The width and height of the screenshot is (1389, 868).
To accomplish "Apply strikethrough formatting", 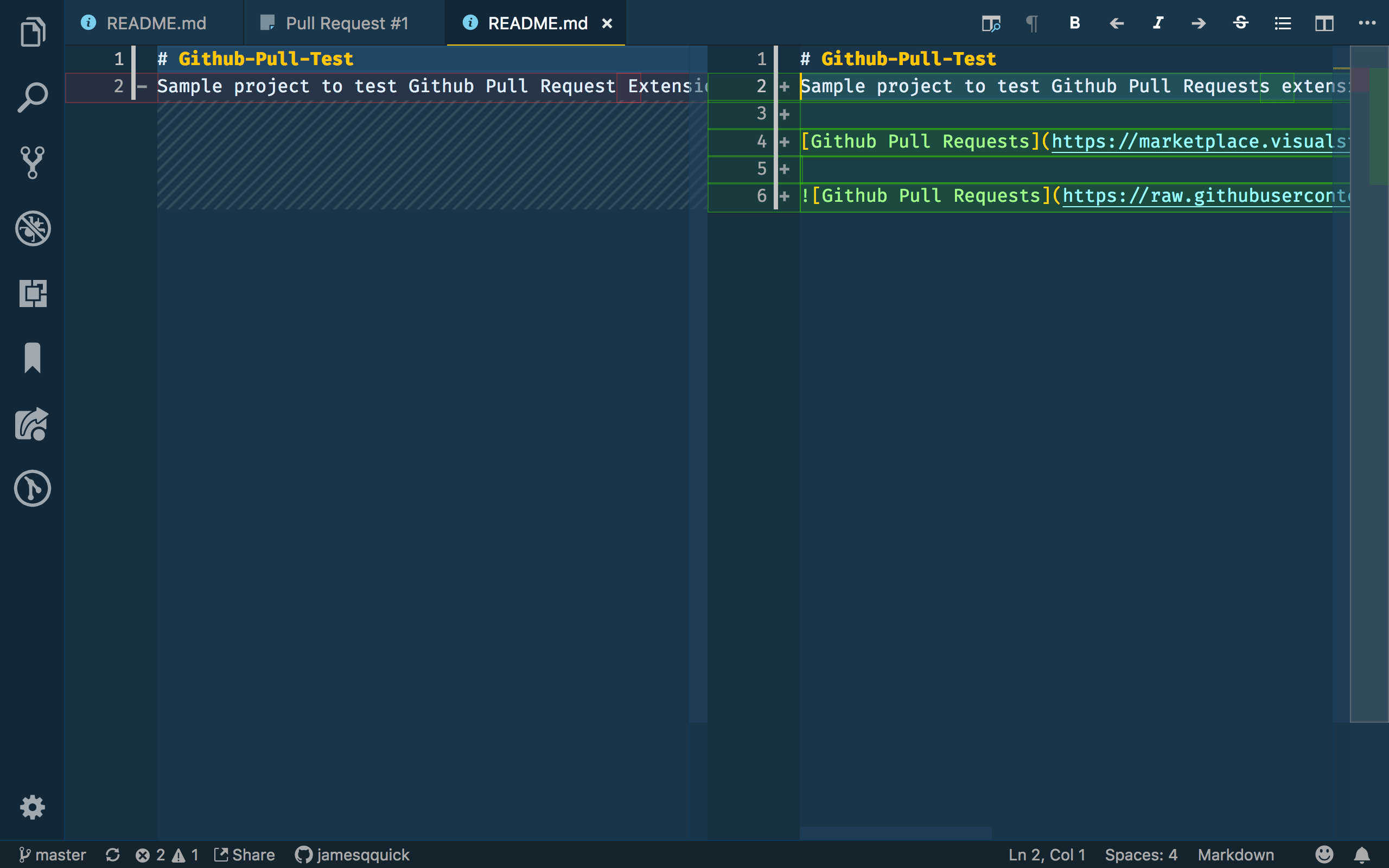I will tap(1241, 23).
